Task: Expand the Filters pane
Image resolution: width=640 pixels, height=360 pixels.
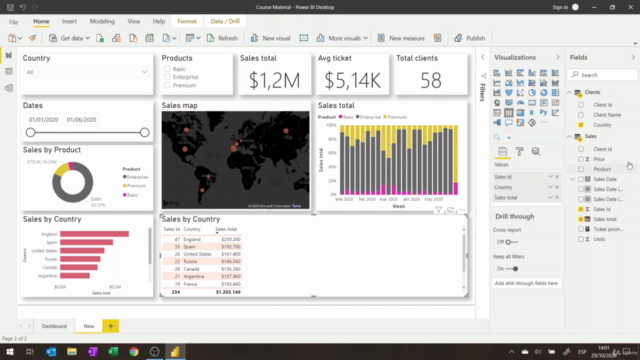Action: coord(482,58)
